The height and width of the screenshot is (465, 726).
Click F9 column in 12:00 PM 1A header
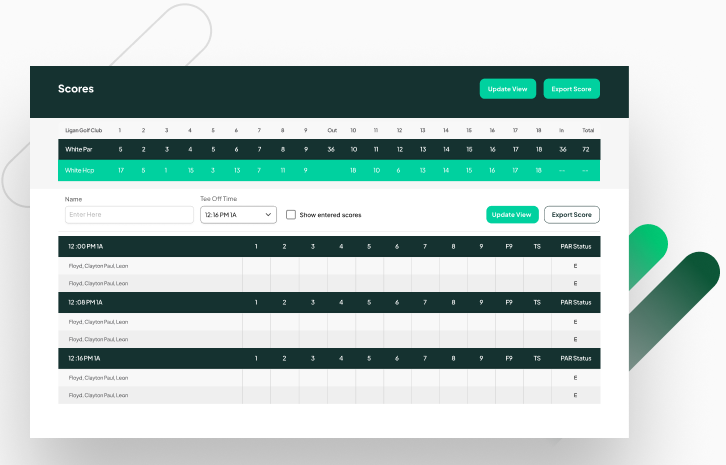(x=509, y=247)
